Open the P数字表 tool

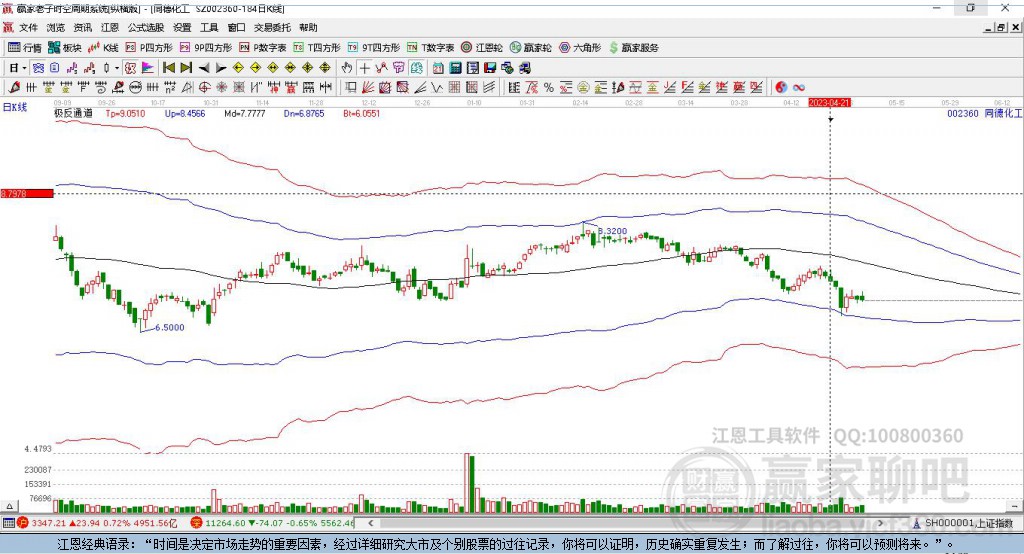(x=263, y=48)
